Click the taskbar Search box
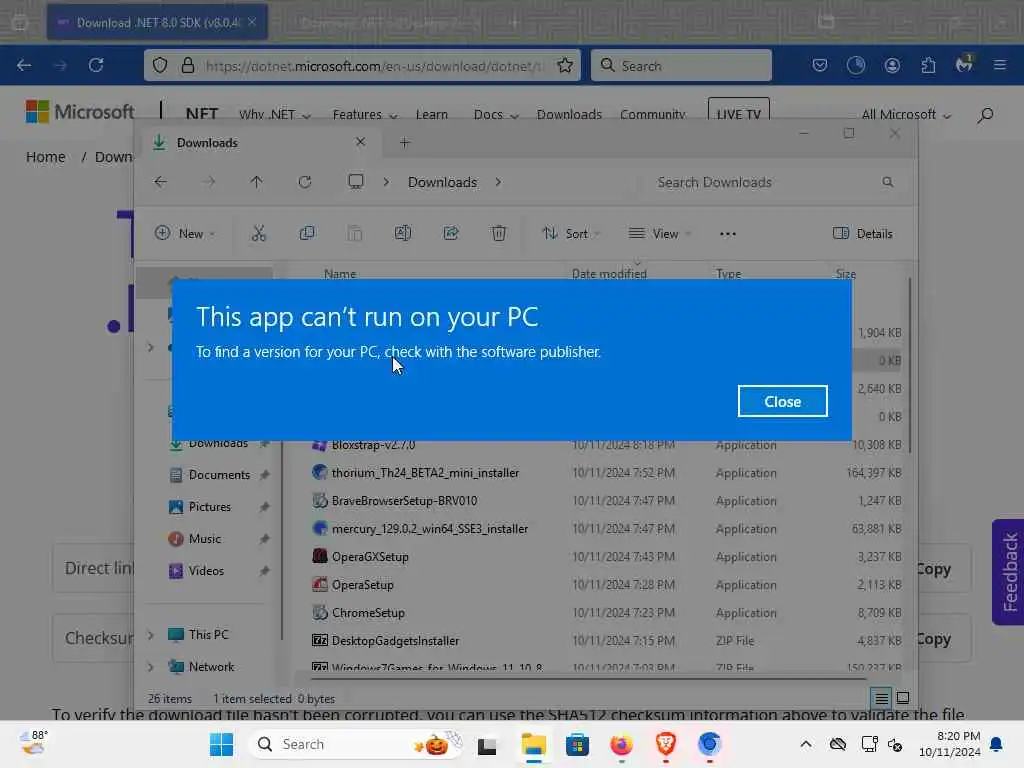1024x768 pixels. pos(357,744)
